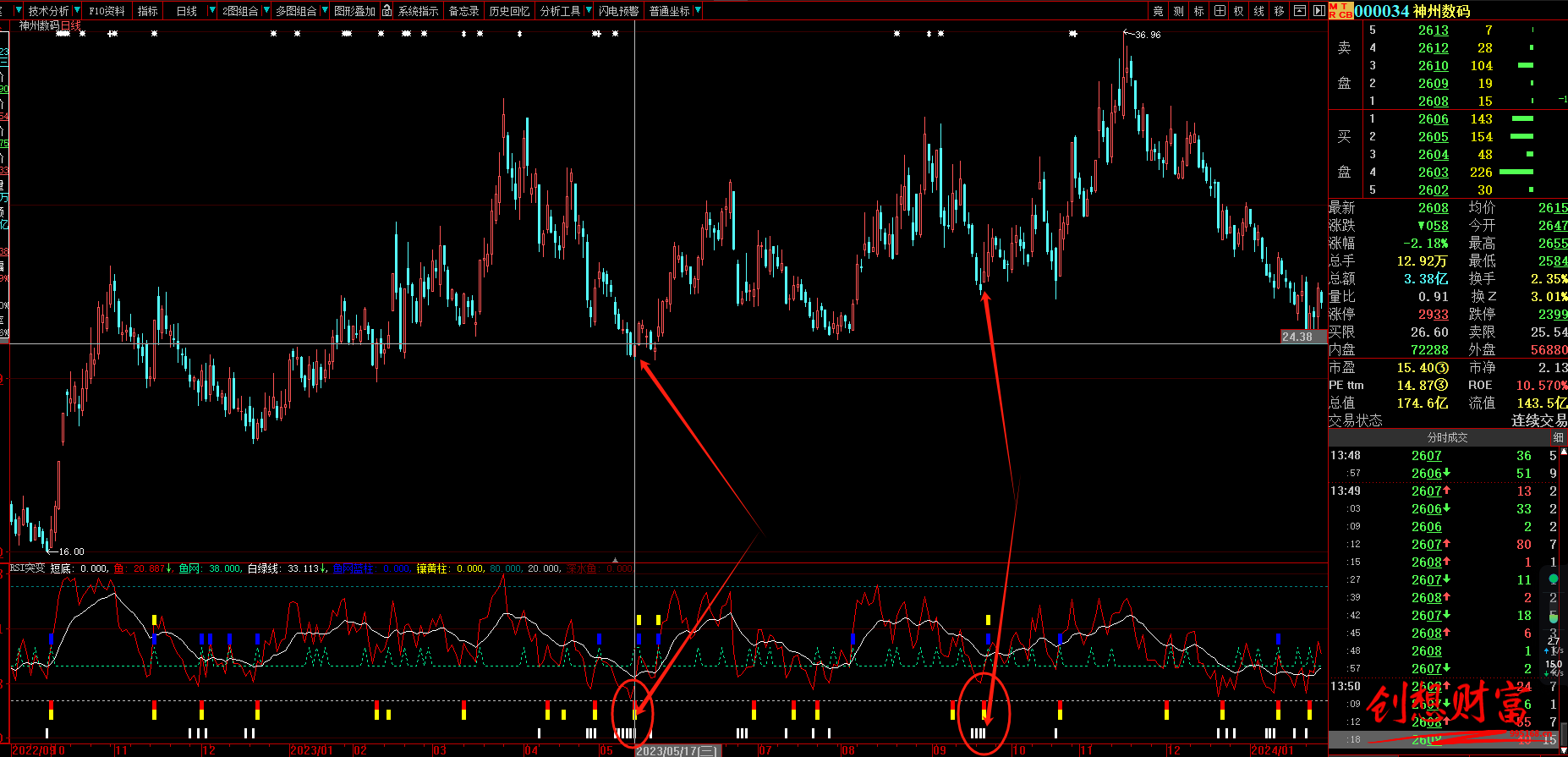This screenshot has width=1568, height=757.
Task: Open the 备忘录 memo tool
Action: [x=463, y=11]
